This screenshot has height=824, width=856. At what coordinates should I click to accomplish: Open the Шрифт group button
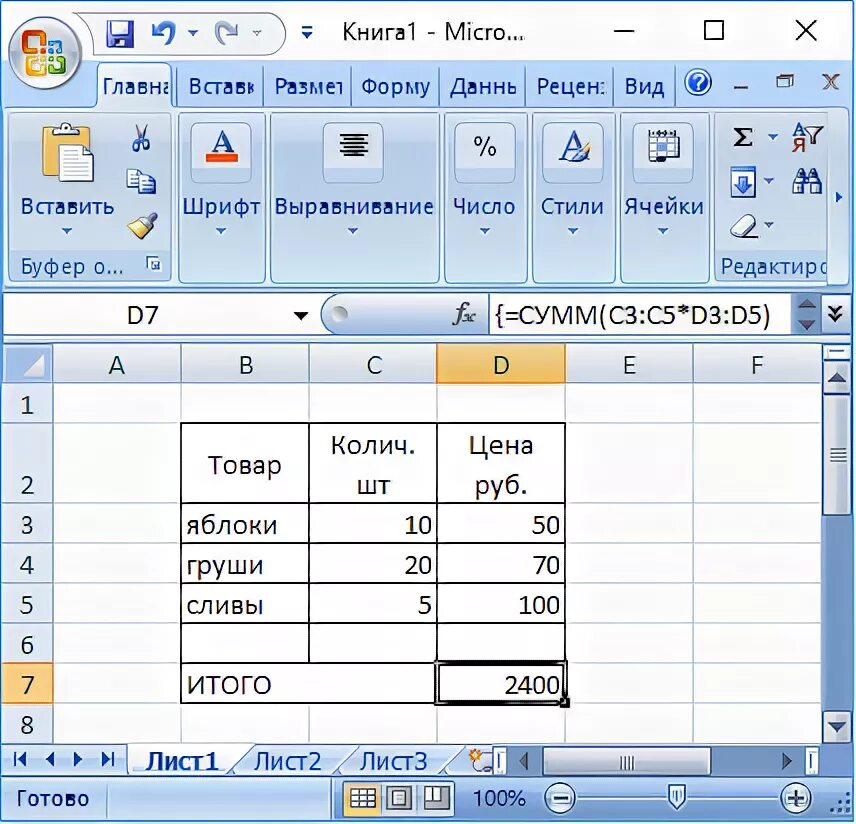[221, 198]
